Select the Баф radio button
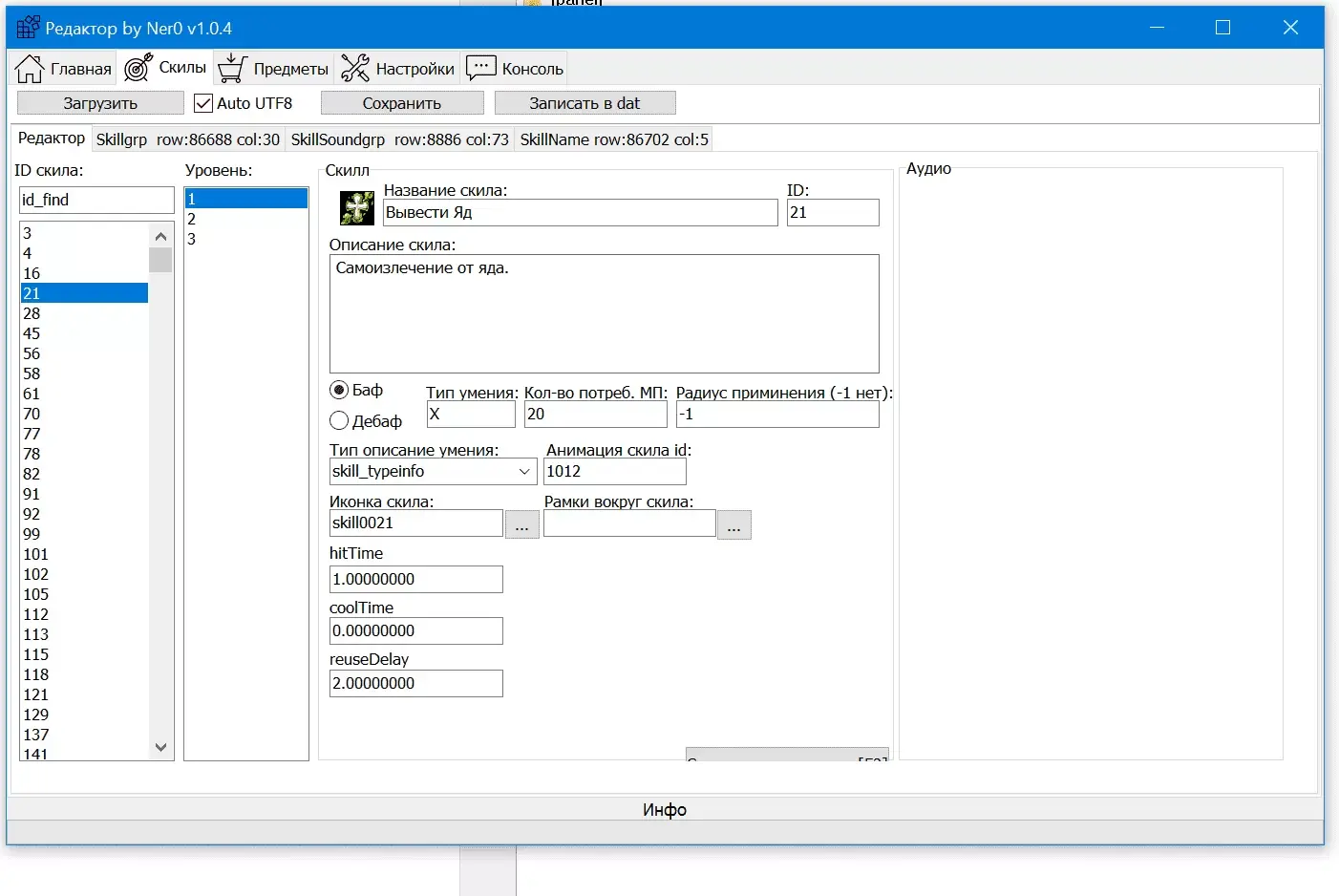This screenshot has height=896, width=1339. pyautogui.click(x=339, y=390)
